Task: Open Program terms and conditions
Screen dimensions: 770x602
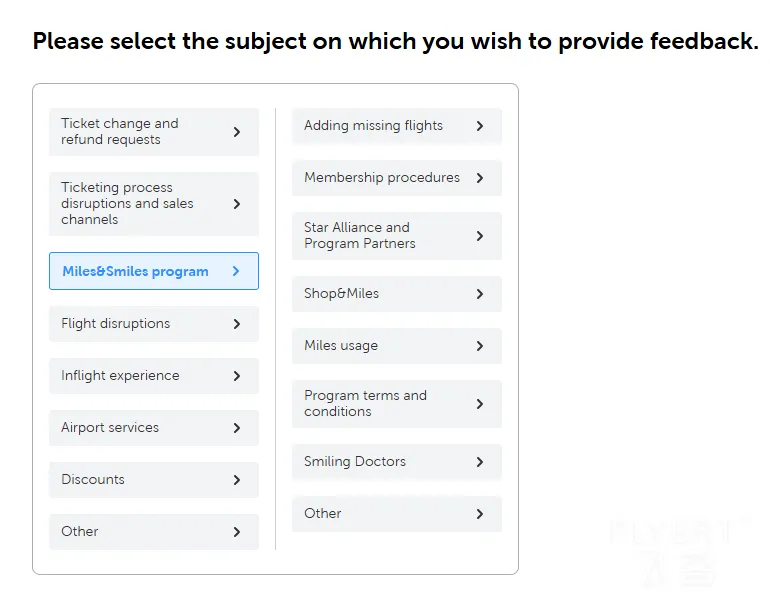Action: click(x=397, y=404)
